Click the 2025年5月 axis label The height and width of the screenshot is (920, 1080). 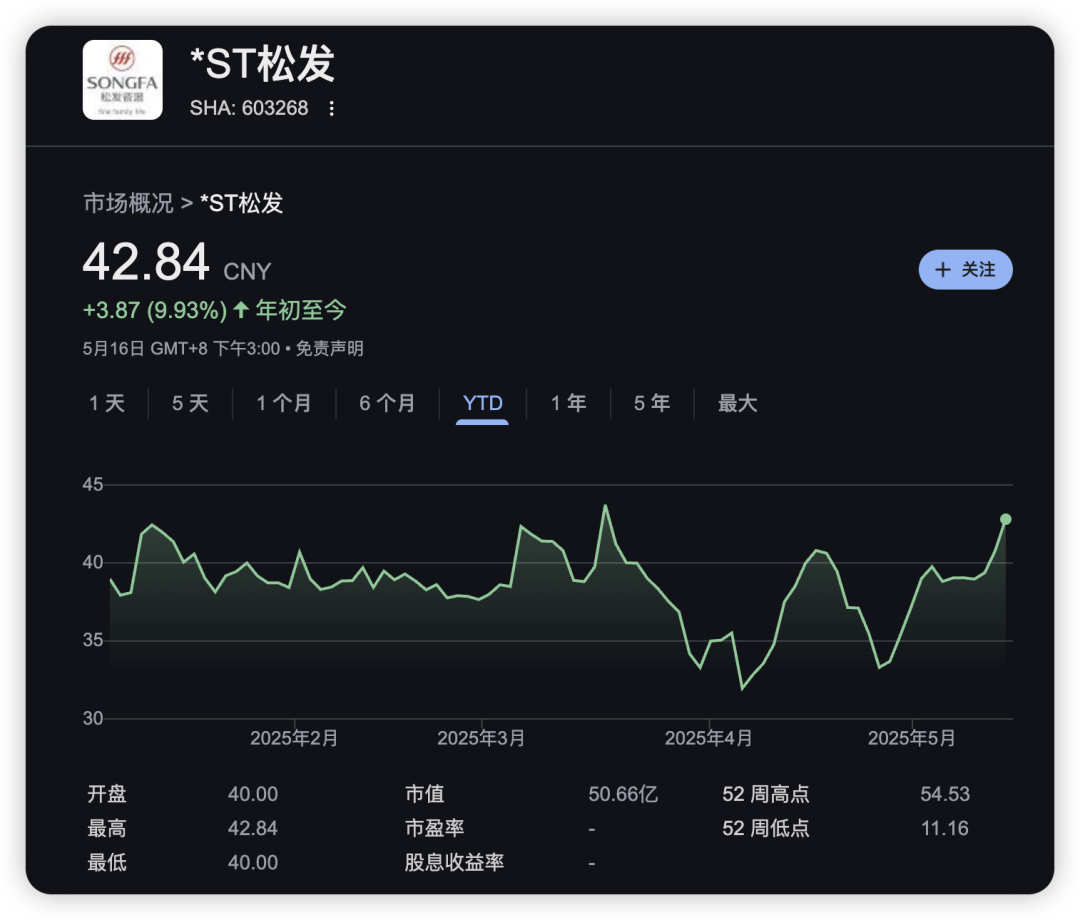pos(912,738)
